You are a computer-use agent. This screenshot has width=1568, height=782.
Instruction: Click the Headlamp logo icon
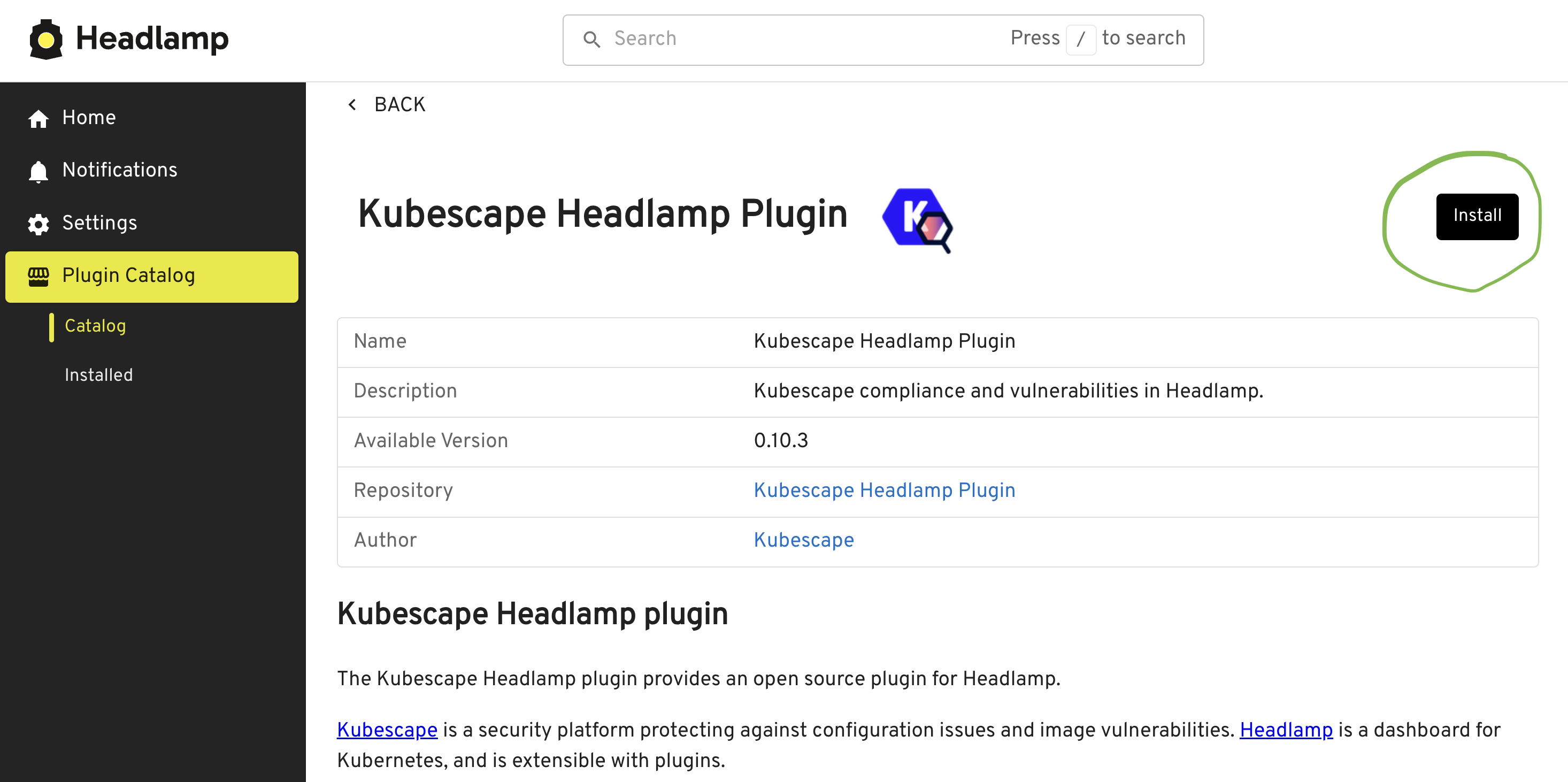point(45,39)
